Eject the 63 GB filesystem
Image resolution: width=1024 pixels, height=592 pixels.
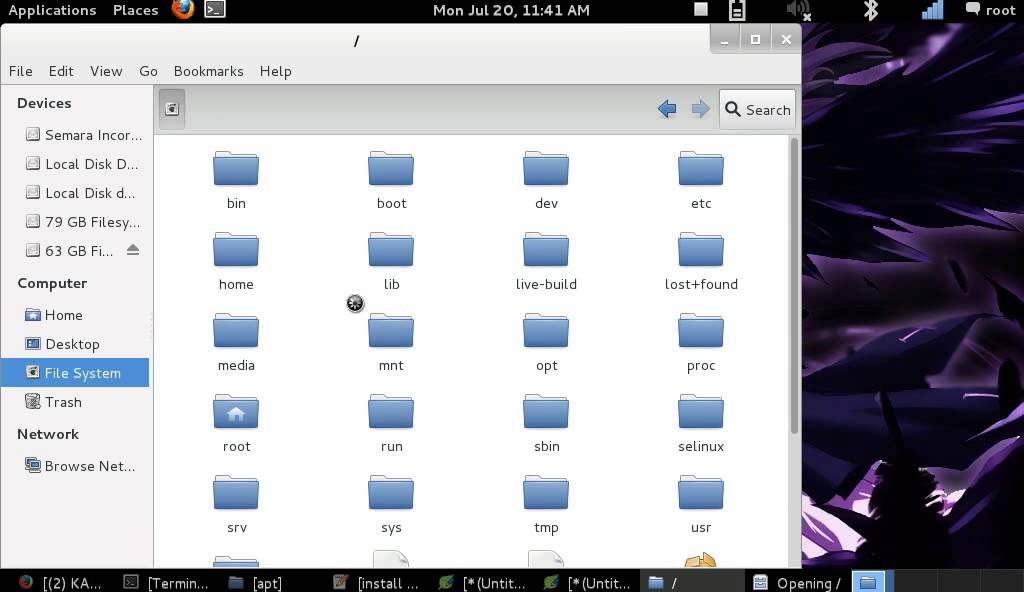(133, 250)
